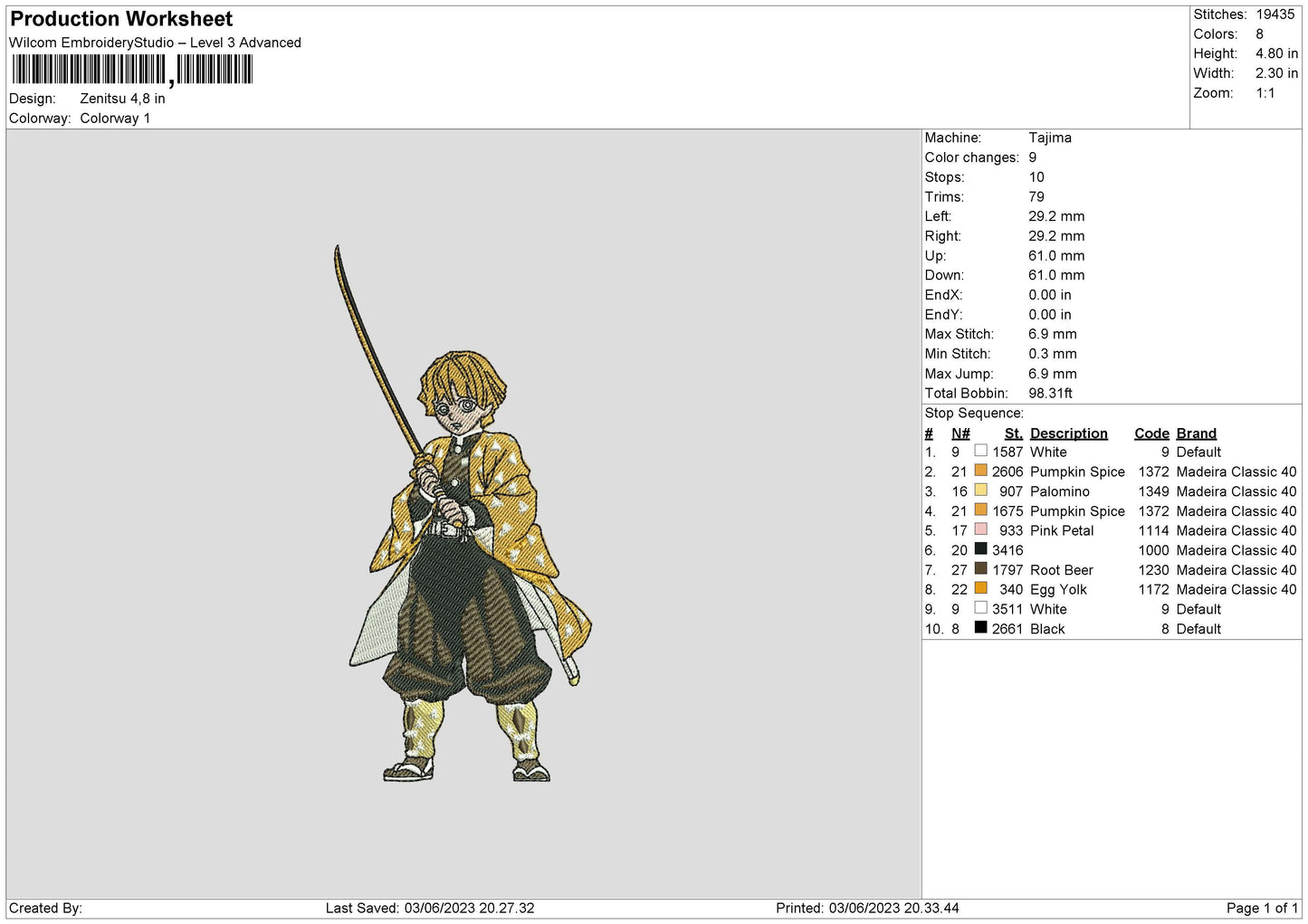This screenshot has height=924, width=1308.
Task: Click code 1349 in the Palomino row
Action: (x=1154, y=491)
